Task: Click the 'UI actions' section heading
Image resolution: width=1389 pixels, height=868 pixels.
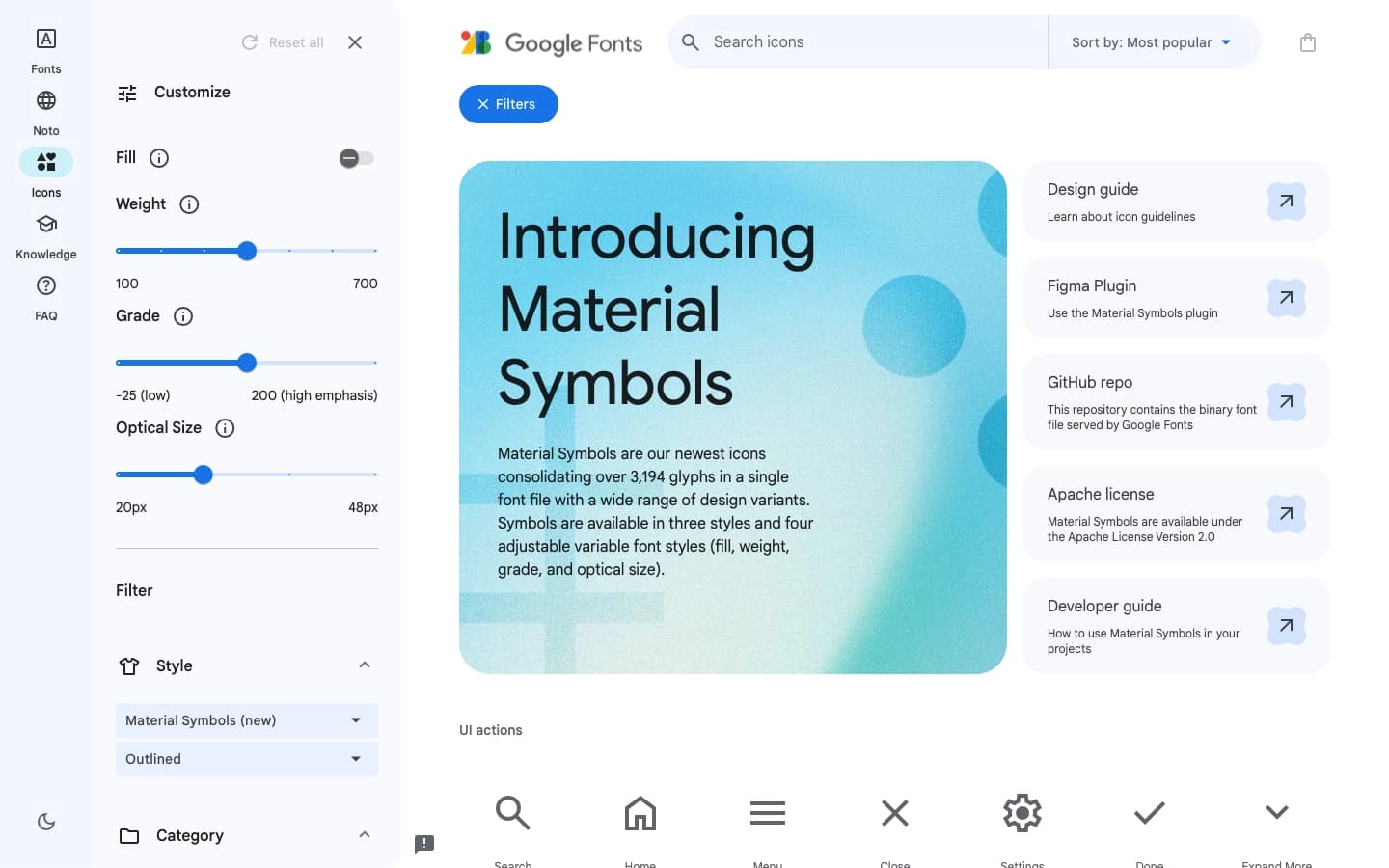Action: pyautogui.click(x=491, y=730)
